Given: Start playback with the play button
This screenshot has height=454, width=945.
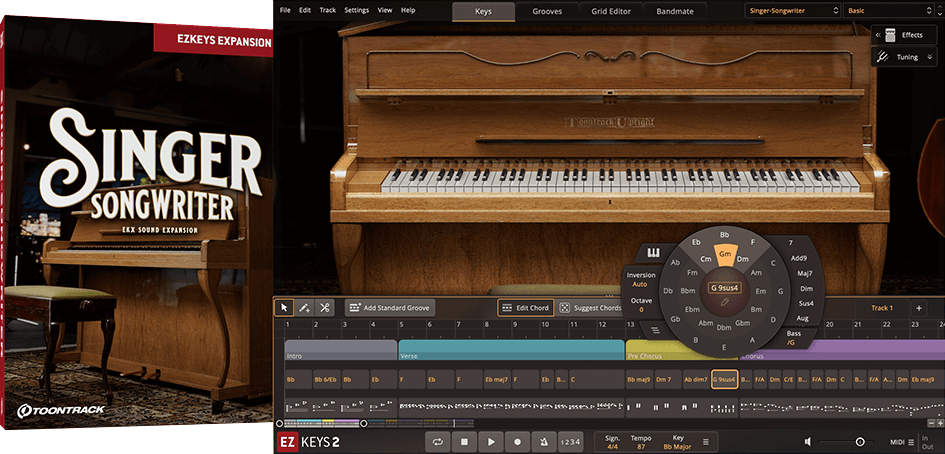Looking at the screenshot, I should (491, 442).
